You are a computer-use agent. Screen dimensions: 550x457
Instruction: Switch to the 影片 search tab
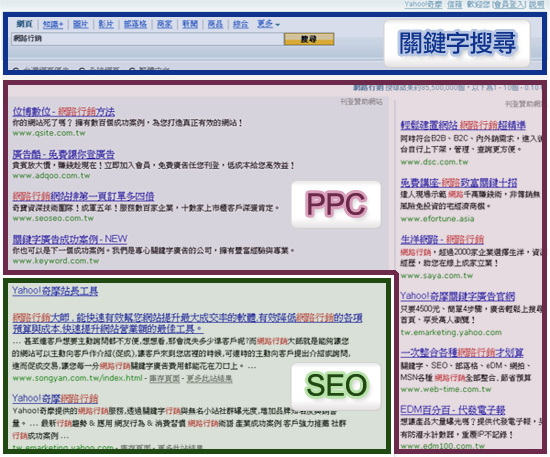106,24
